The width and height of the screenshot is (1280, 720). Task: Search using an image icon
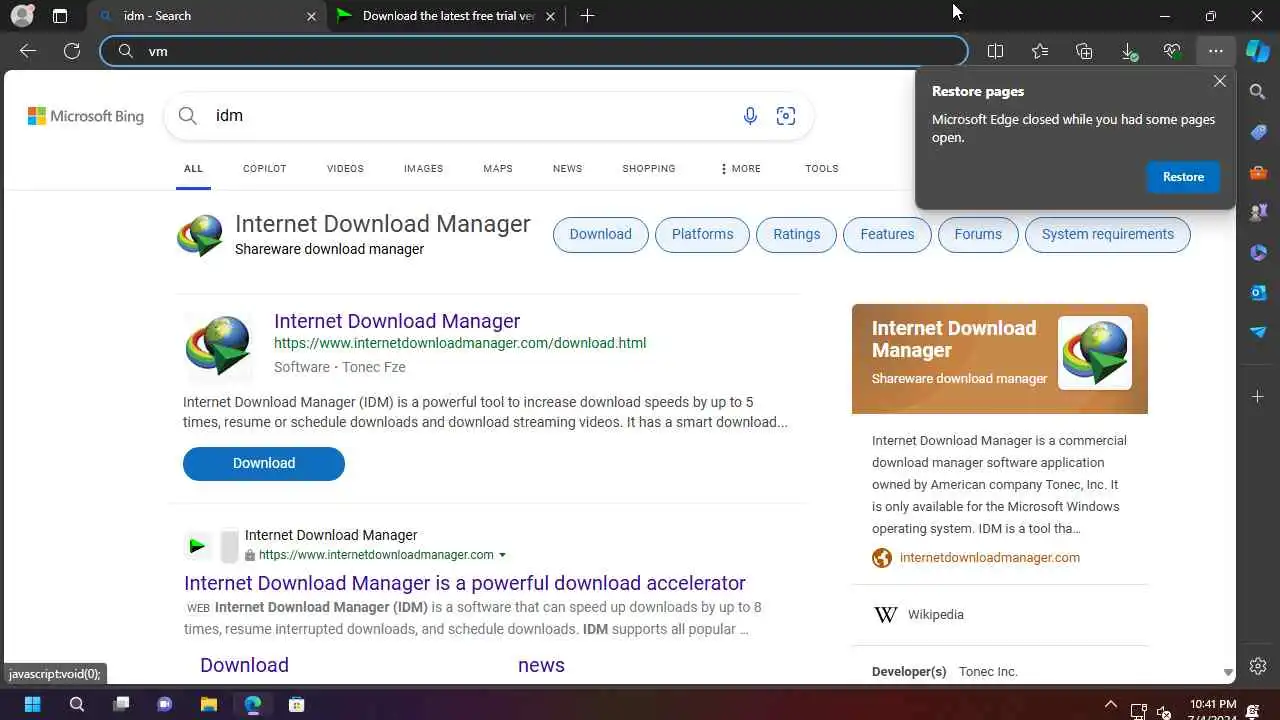pos(786,116)
